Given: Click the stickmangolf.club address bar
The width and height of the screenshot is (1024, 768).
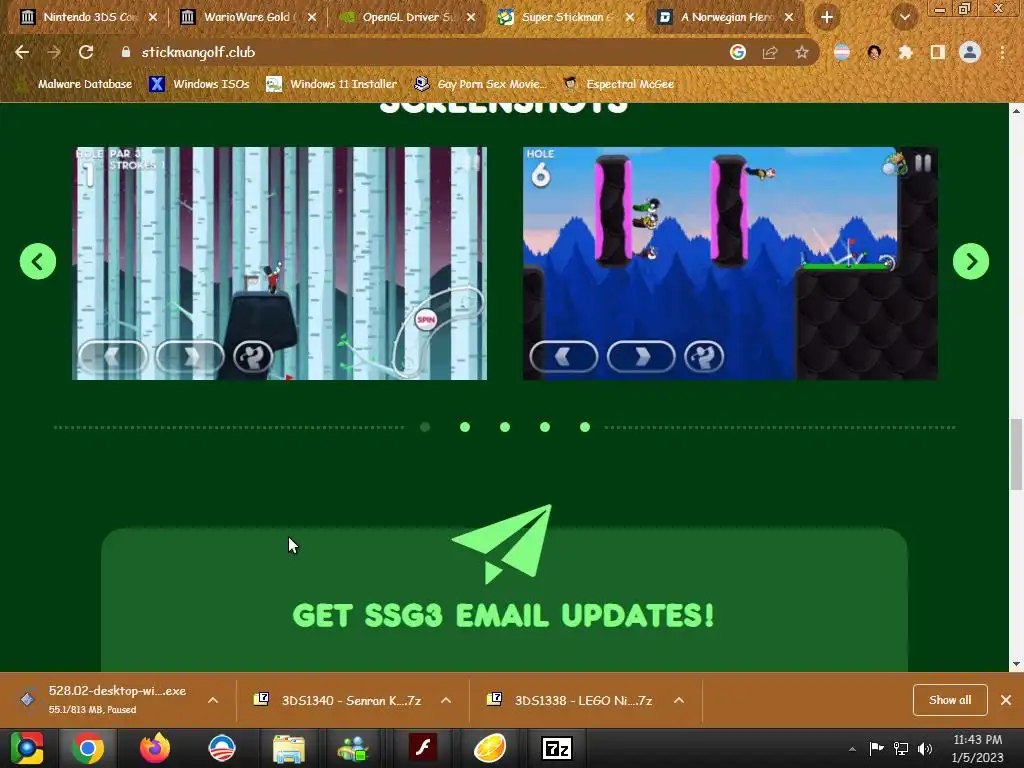Looking at the screenshot, I should pos(418,52).
